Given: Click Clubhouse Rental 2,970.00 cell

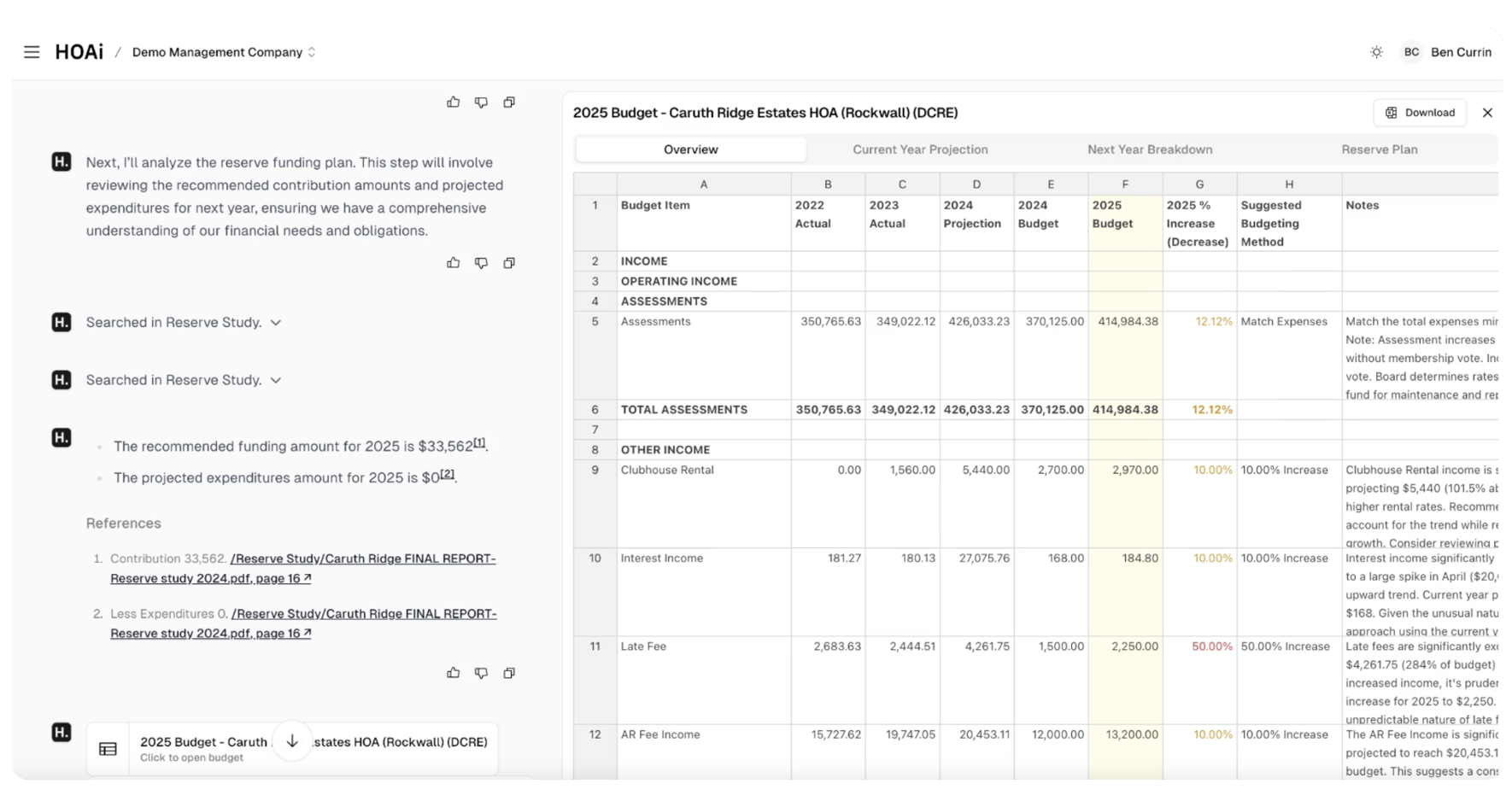Looking at the screenshot, I should pyautogui.click(x=1125, y=504).
